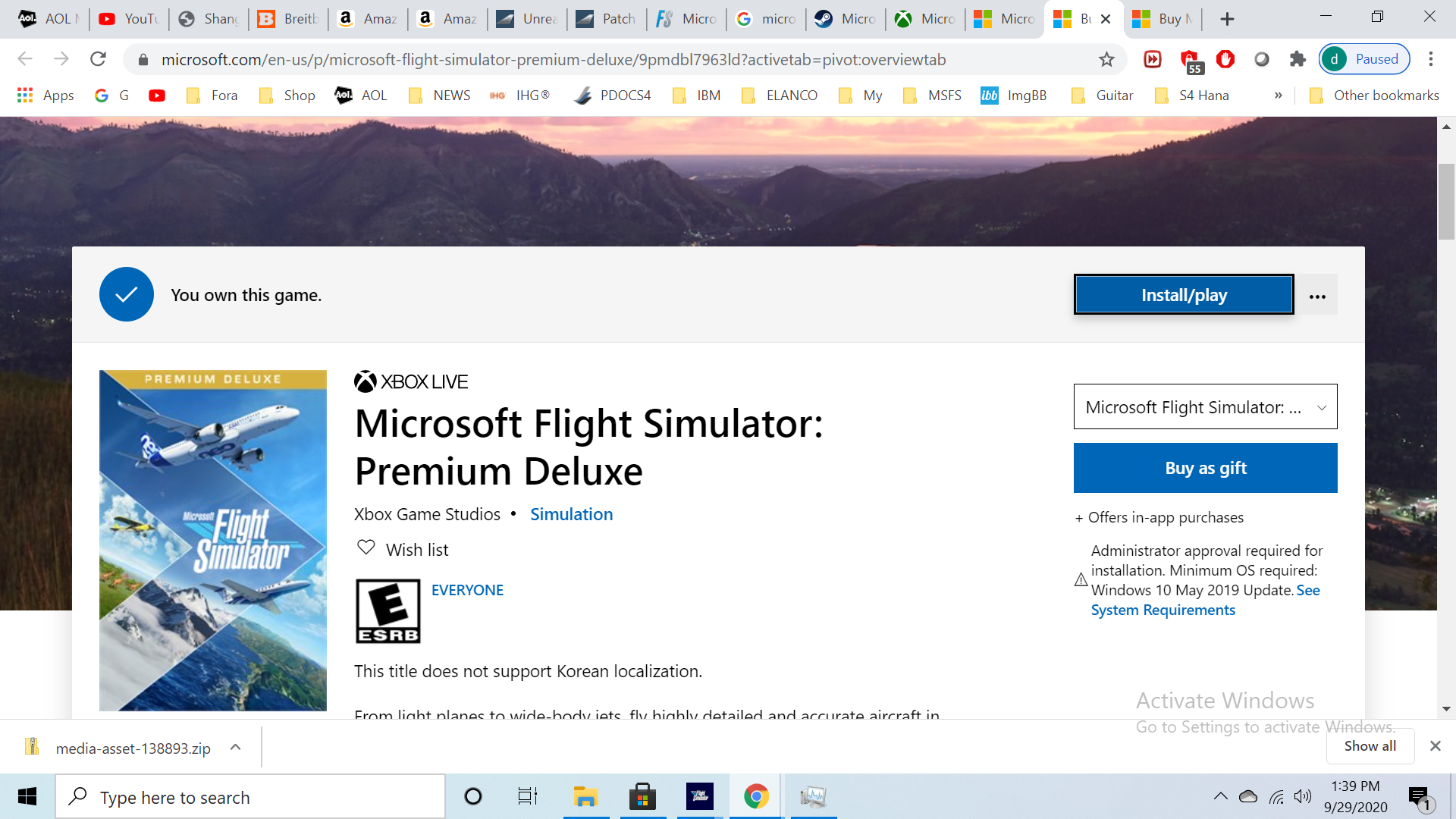The image size is (1456, 819).
Task: Launch Microsoft Store from the taskbar
Action: click(642, 796)
